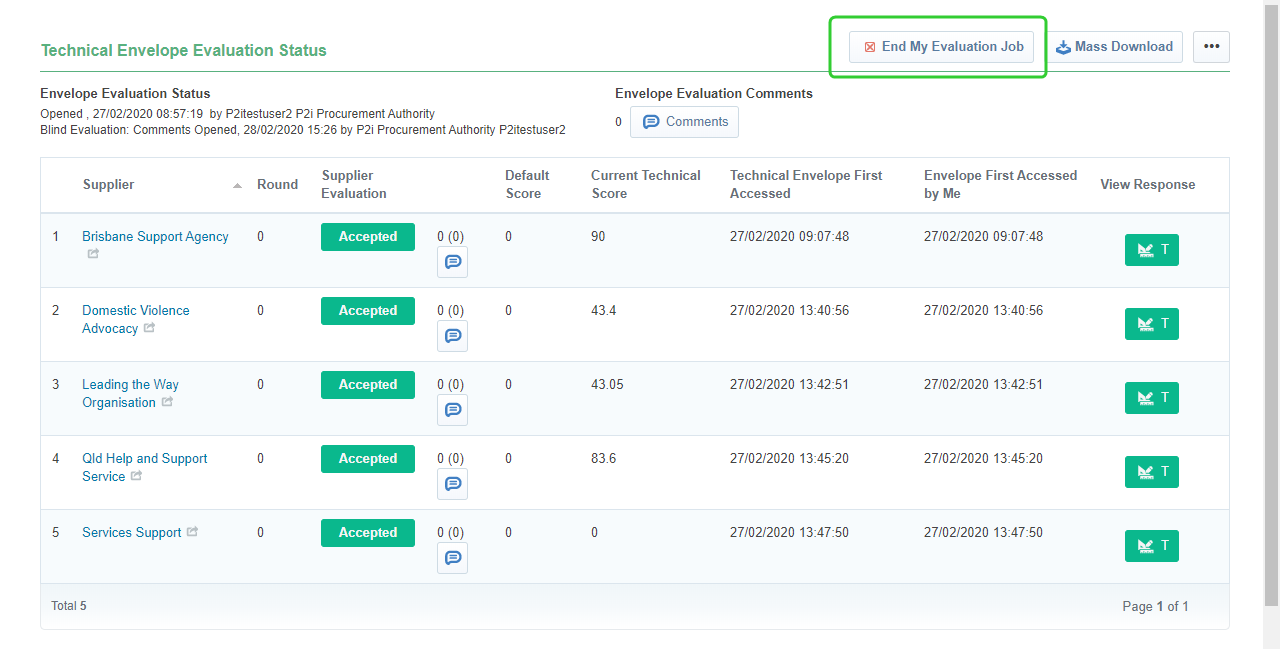
Task: Open comment icon for Services Support row
Action: pos(452,558)
